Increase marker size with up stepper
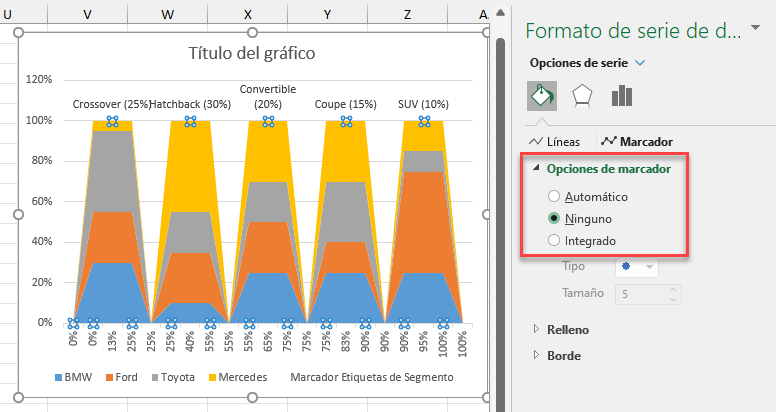This screenshot has height=412, width=776. 673,290
